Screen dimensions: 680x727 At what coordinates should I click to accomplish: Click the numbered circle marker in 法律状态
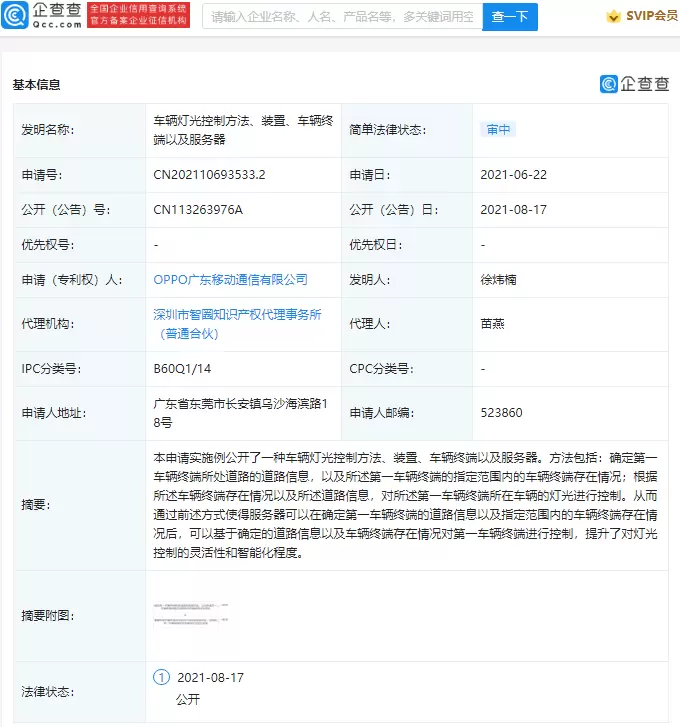[x=162, y=677]
